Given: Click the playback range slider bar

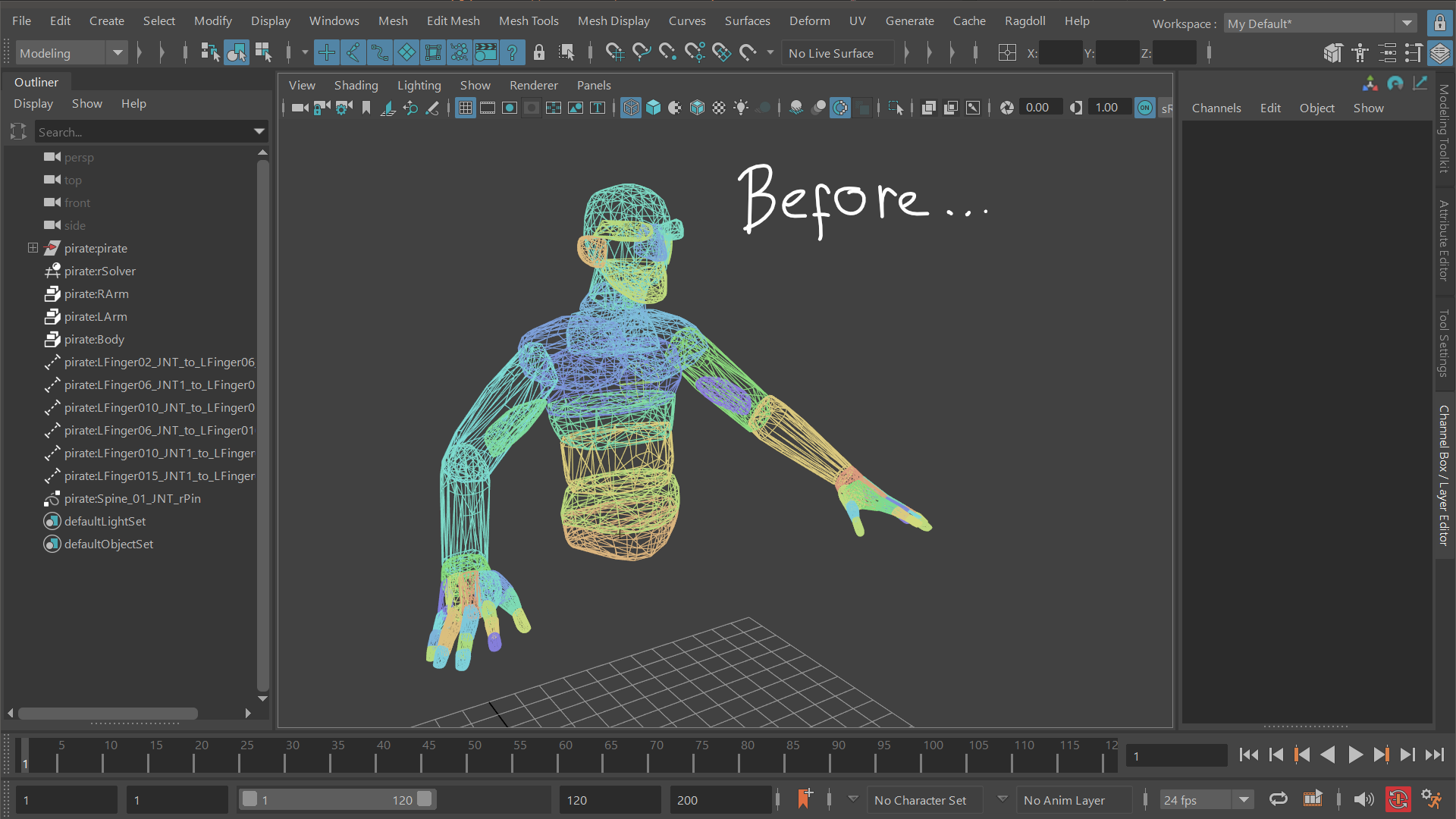Looking at the screenshot, I should coord(337,799).
